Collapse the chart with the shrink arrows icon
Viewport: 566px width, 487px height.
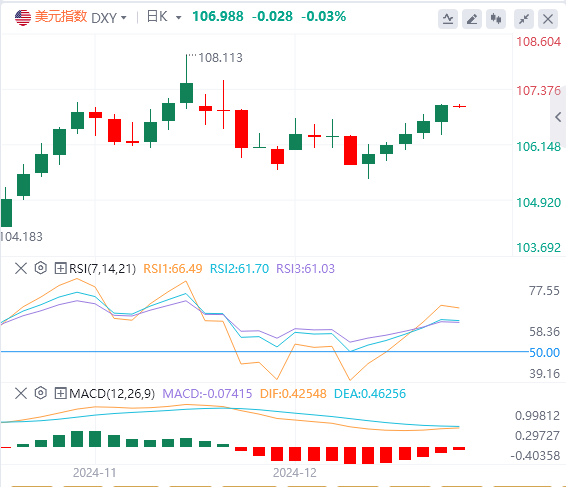click(524, 19)
